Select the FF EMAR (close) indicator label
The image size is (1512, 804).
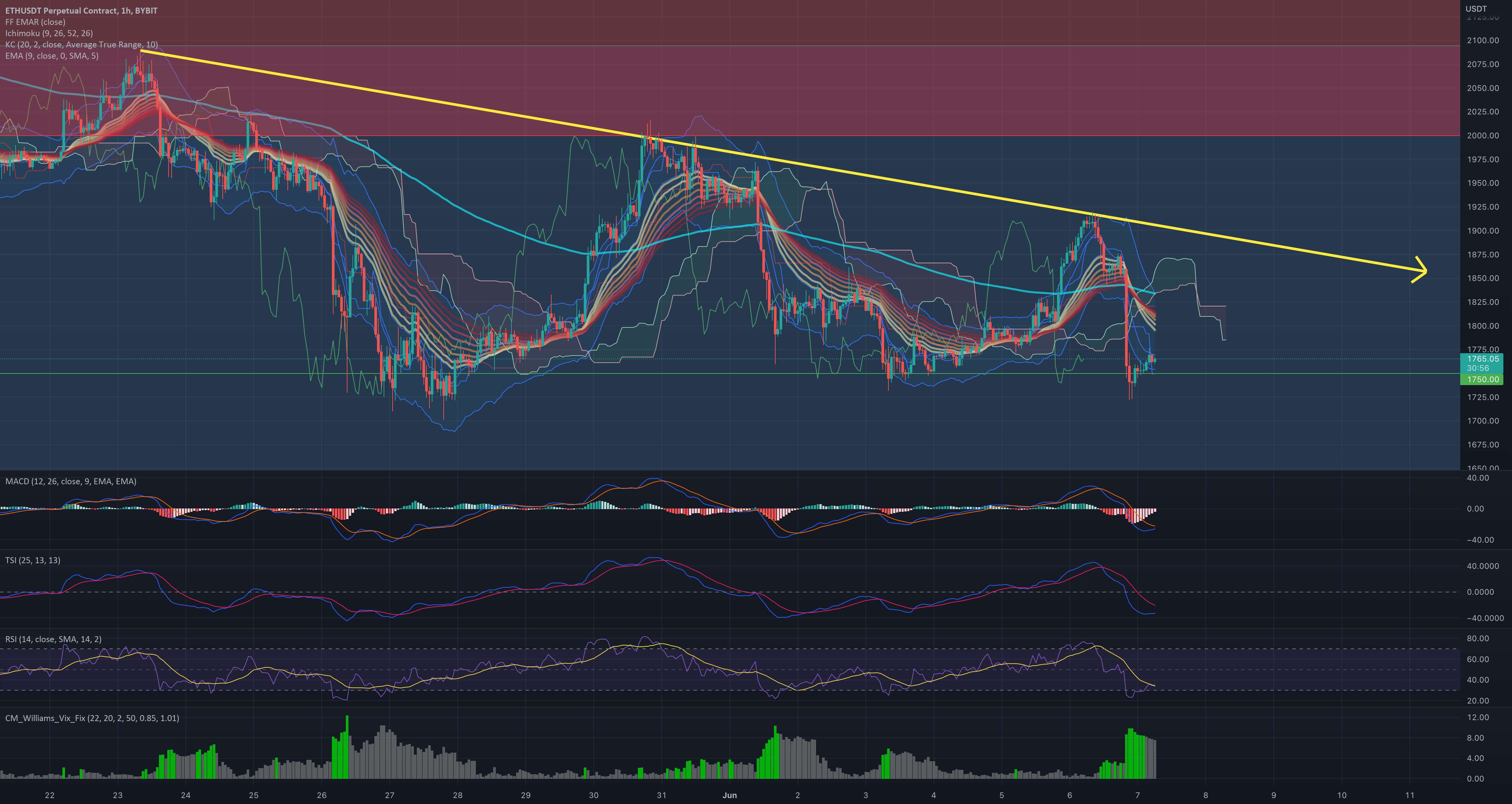(35, 22)
